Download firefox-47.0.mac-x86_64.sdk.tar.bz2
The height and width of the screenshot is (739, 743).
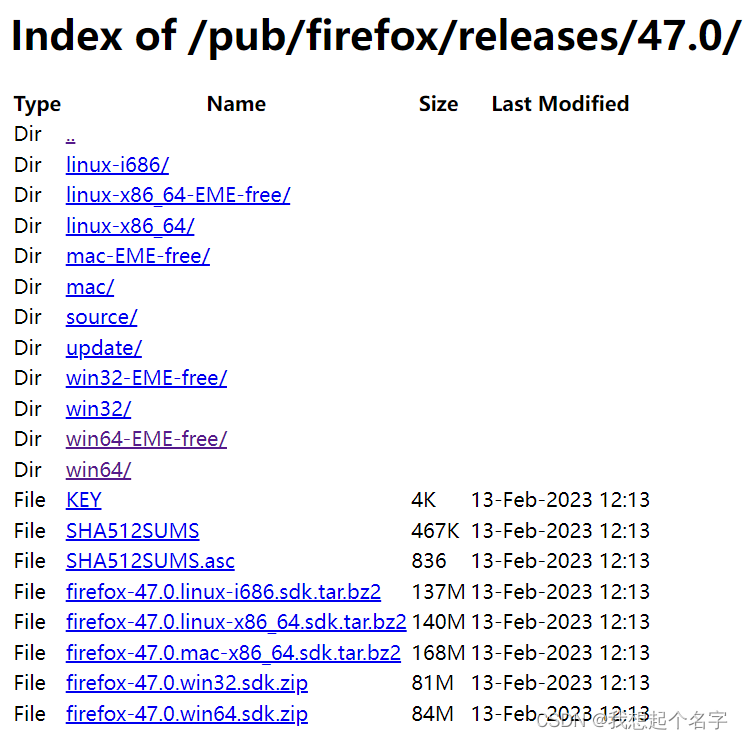point(233,654)
